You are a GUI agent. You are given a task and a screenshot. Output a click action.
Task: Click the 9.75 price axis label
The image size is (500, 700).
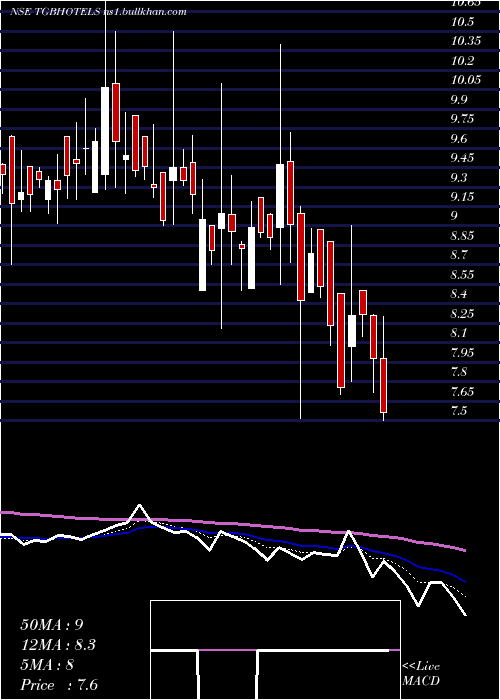[462, 119]
